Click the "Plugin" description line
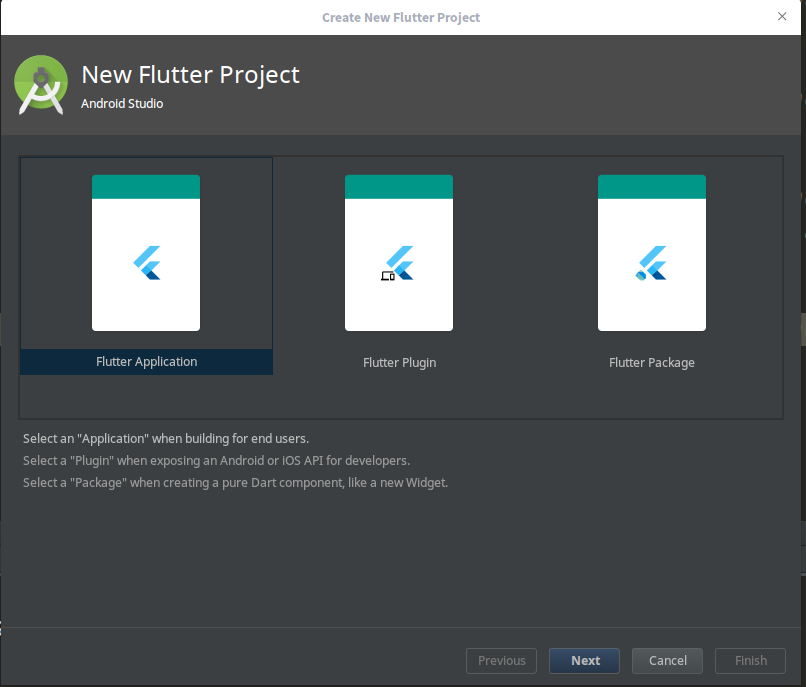The image size is (806, 687). (216, 461)
